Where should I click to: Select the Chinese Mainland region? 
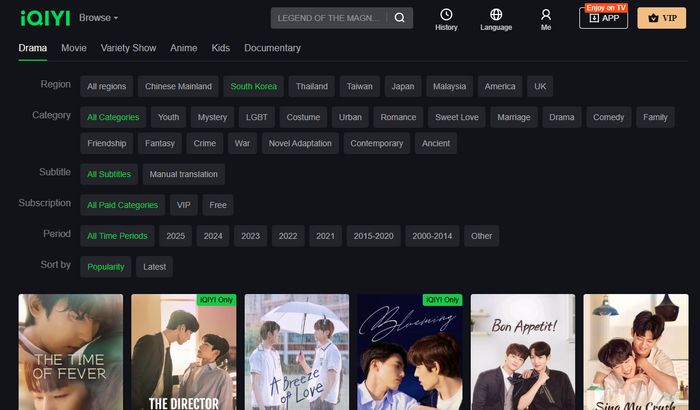(x=178, y=87)
